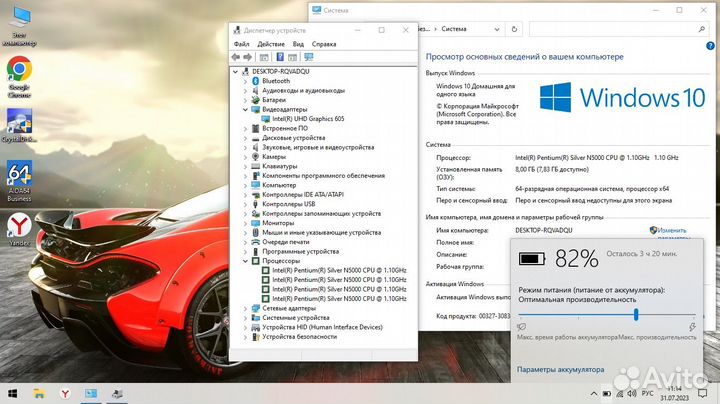Open the CrystalDisk desktop shortcut
The height and width of the screenshot is (404, 720).
pyautogui.click(x=19, y=125)
